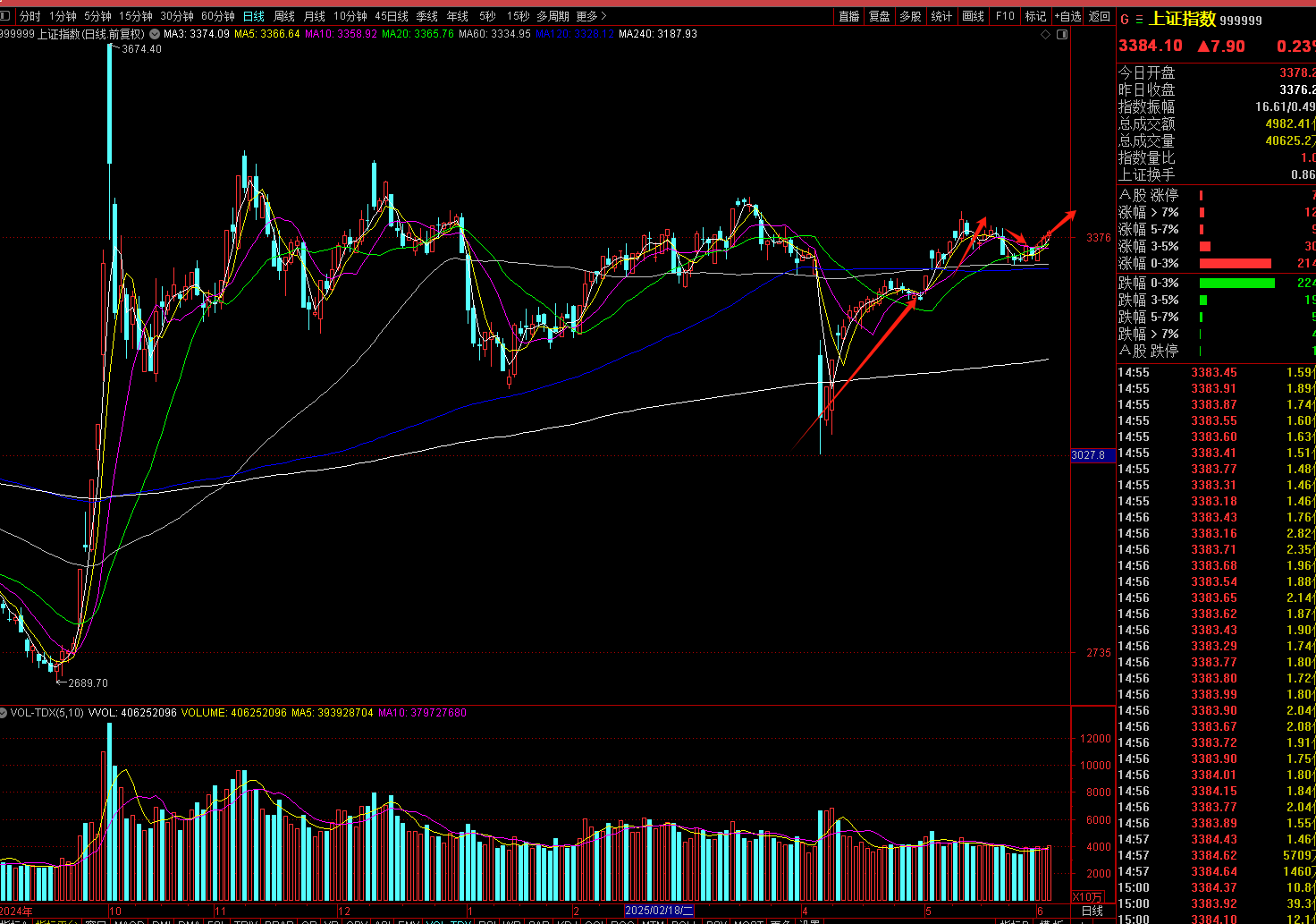Click the 今日开盘 row label
The width and height of the screenshot is (1316, 924).
pyautogui.click(x=1147, y=72)
